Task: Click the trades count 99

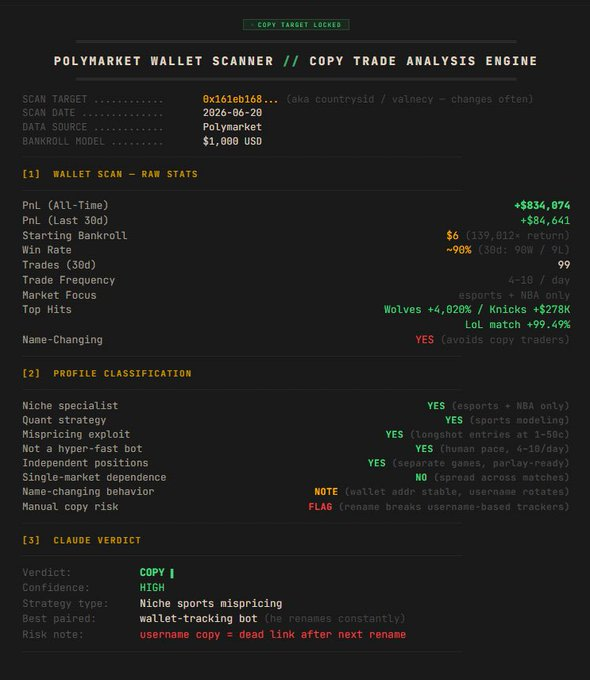Action: click(564, 265)
